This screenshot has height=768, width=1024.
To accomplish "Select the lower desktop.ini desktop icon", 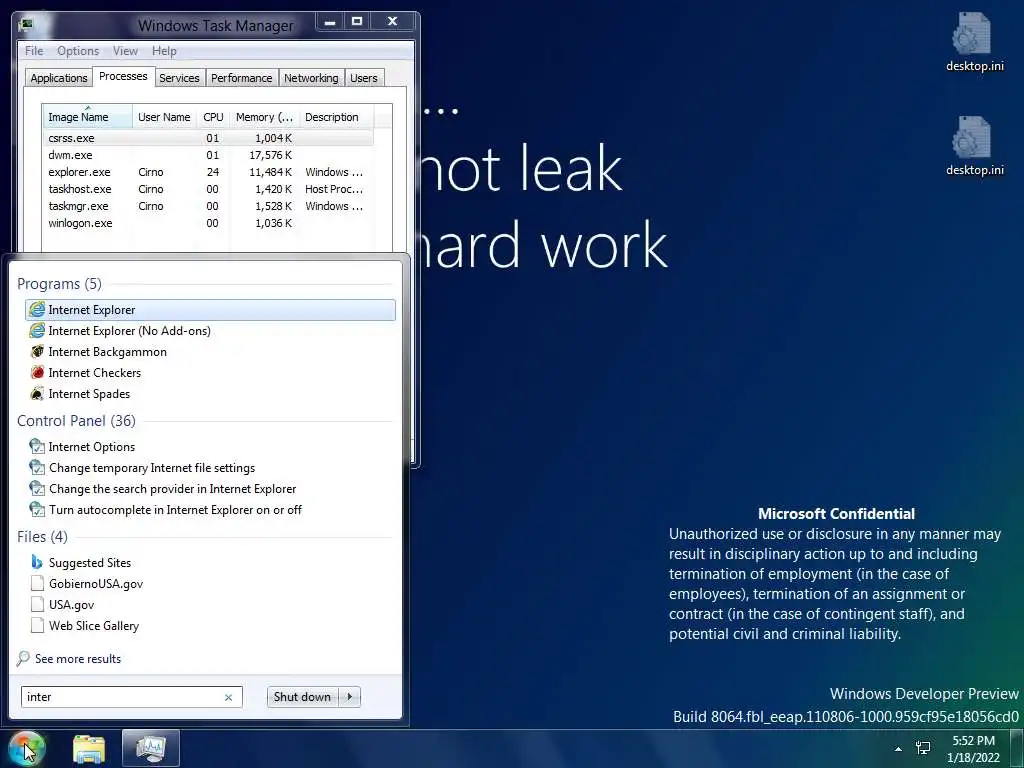I will click(974, 146).
